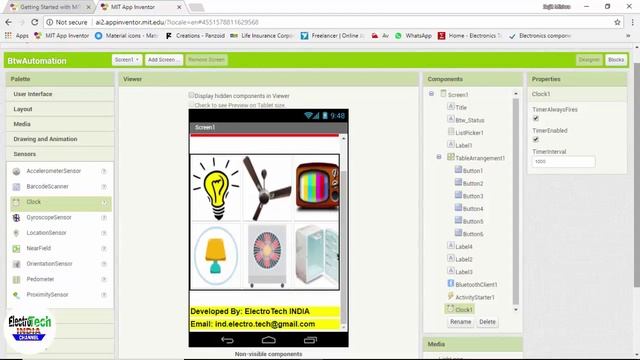Click the Clock1 component icon in the tree
The image size is (640, 360).
click(x=451, y=309)
